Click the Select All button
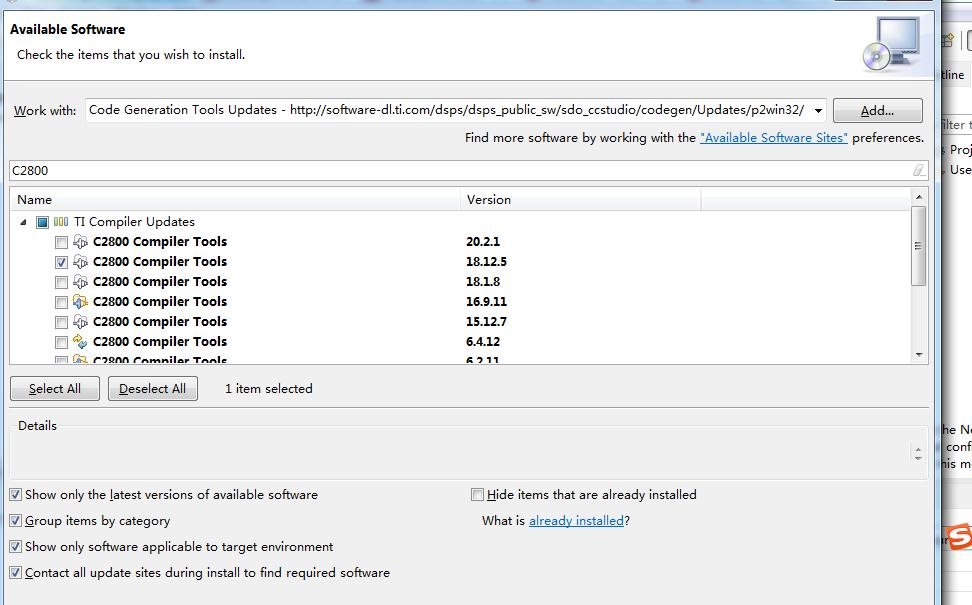 (x=55, y=389)
